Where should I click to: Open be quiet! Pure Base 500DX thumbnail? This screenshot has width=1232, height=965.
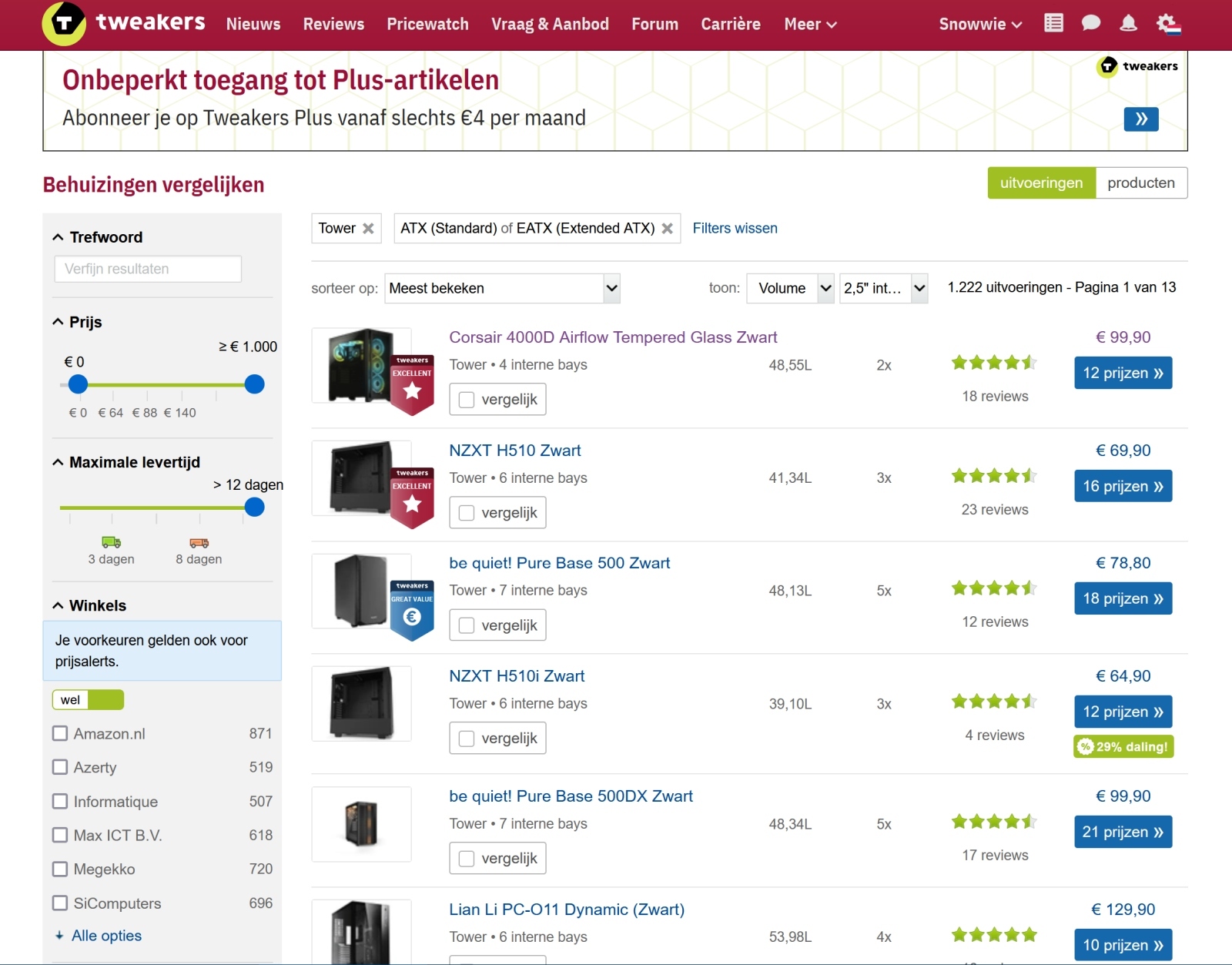click(362, 824)
